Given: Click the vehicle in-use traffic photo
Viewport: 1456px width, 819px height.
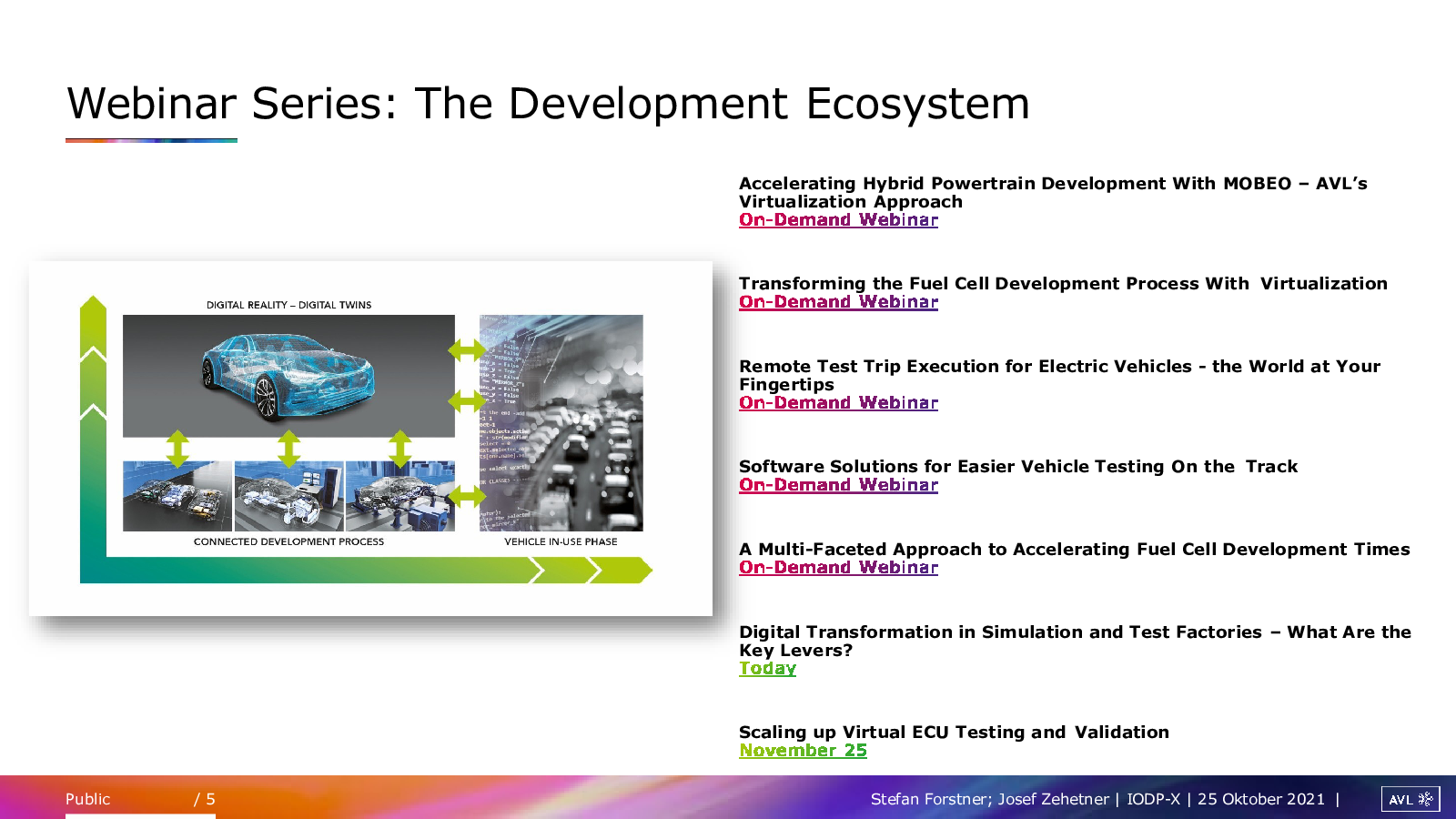Looking at the screenshot, I should pyautogui.click(x=561, y=423).
